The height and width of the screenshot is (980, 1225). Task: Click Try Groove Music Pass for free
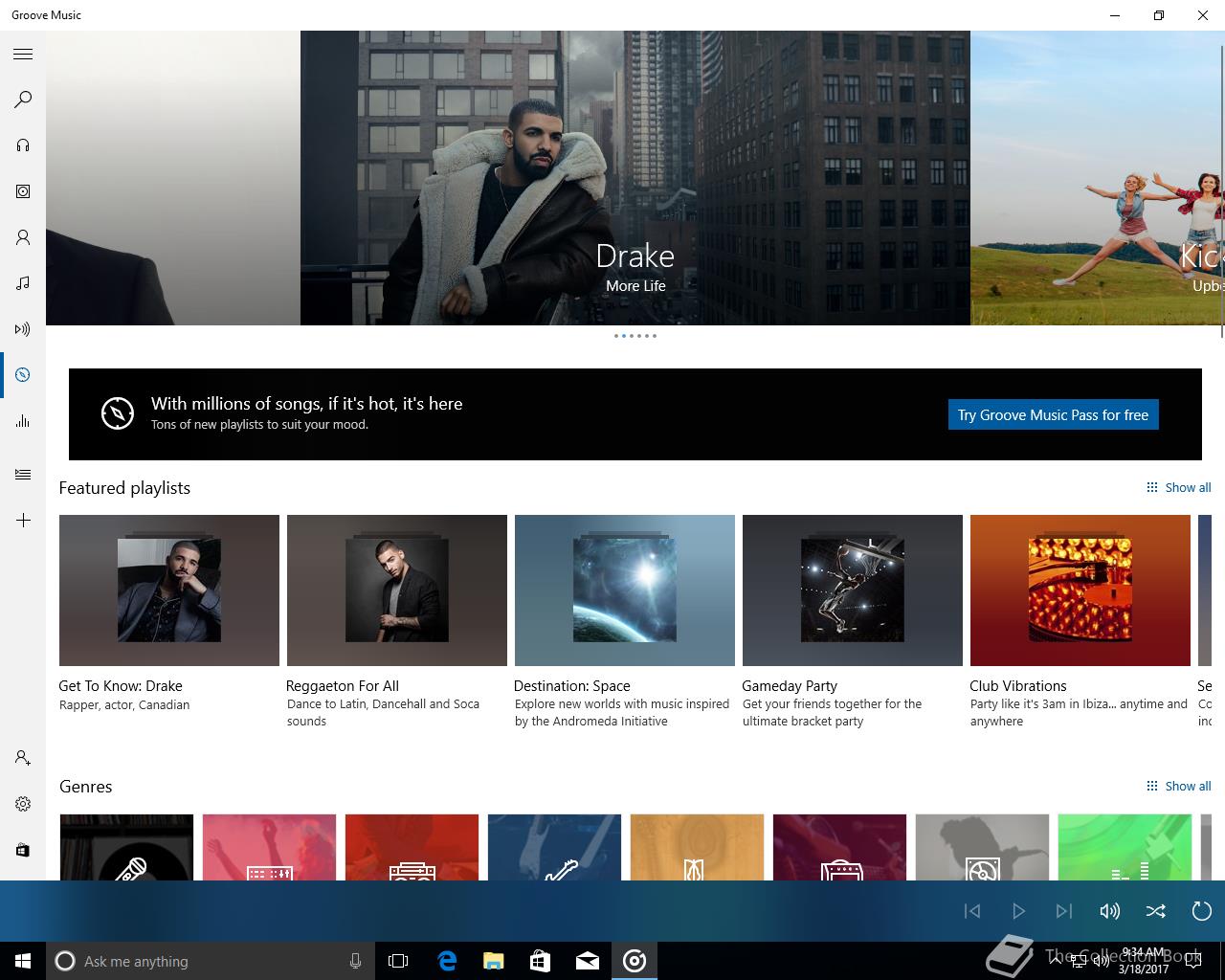[1053, 414]
